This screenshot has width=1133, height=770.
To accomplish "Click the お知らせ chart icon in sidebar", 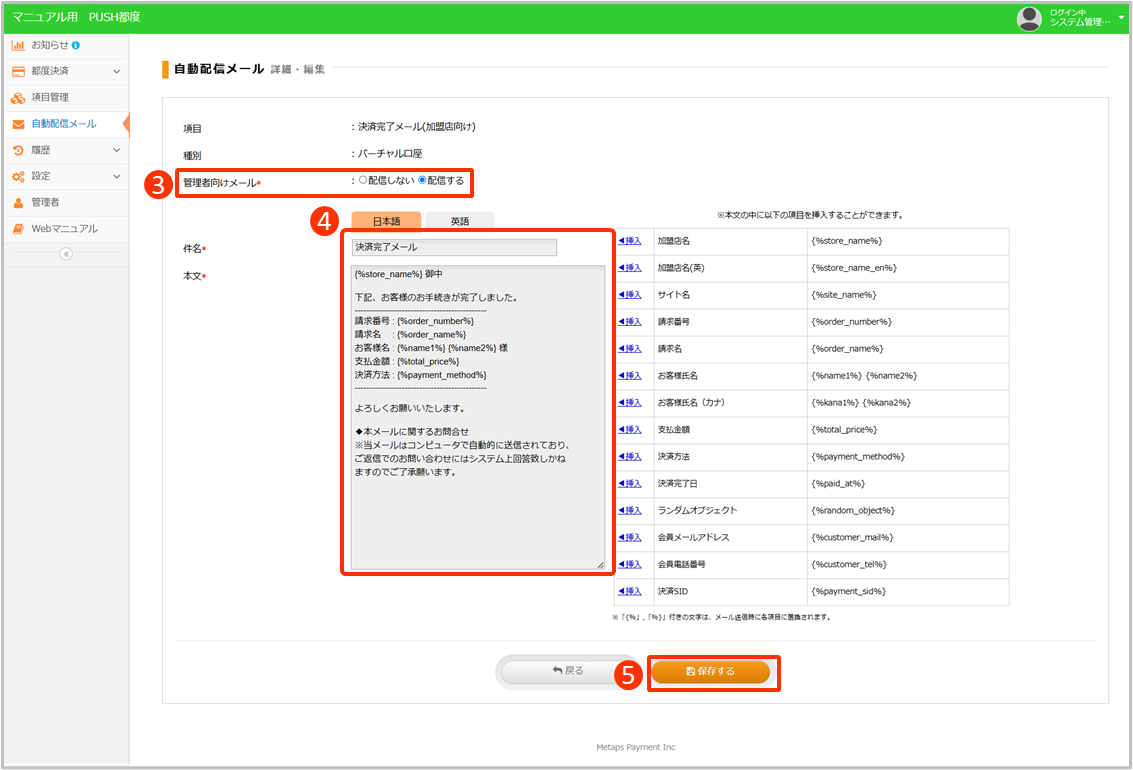I will coord(18,45).
